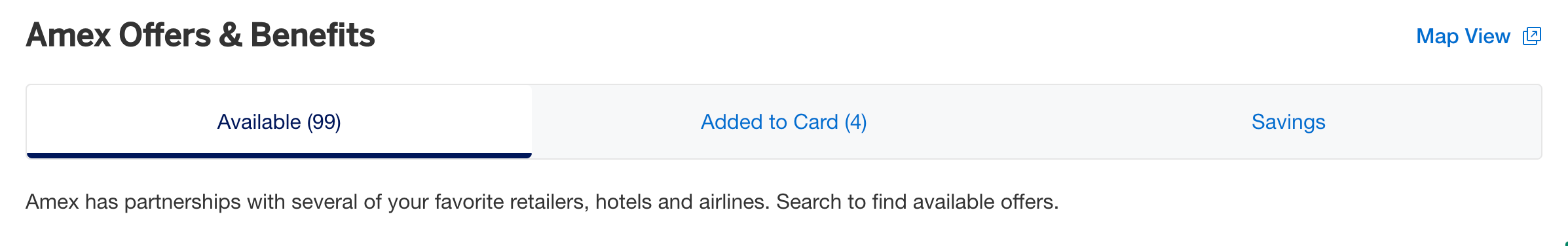The width and height of the screenshot is (1568, 246).
Task: Click the ampersand in the page heading
Action: click(231, 35)
